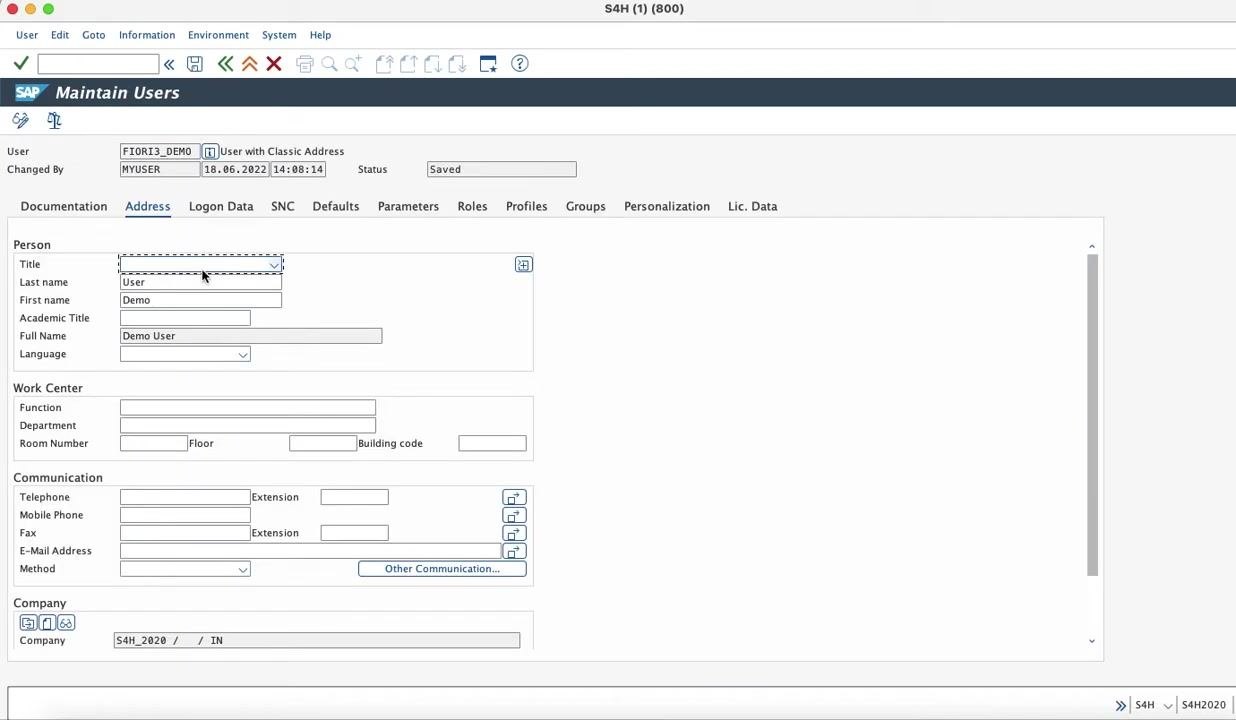Click the scroll down arrow
Image resolution: width=1236 pixels, height=720 pixels.
pos(1092,642)
